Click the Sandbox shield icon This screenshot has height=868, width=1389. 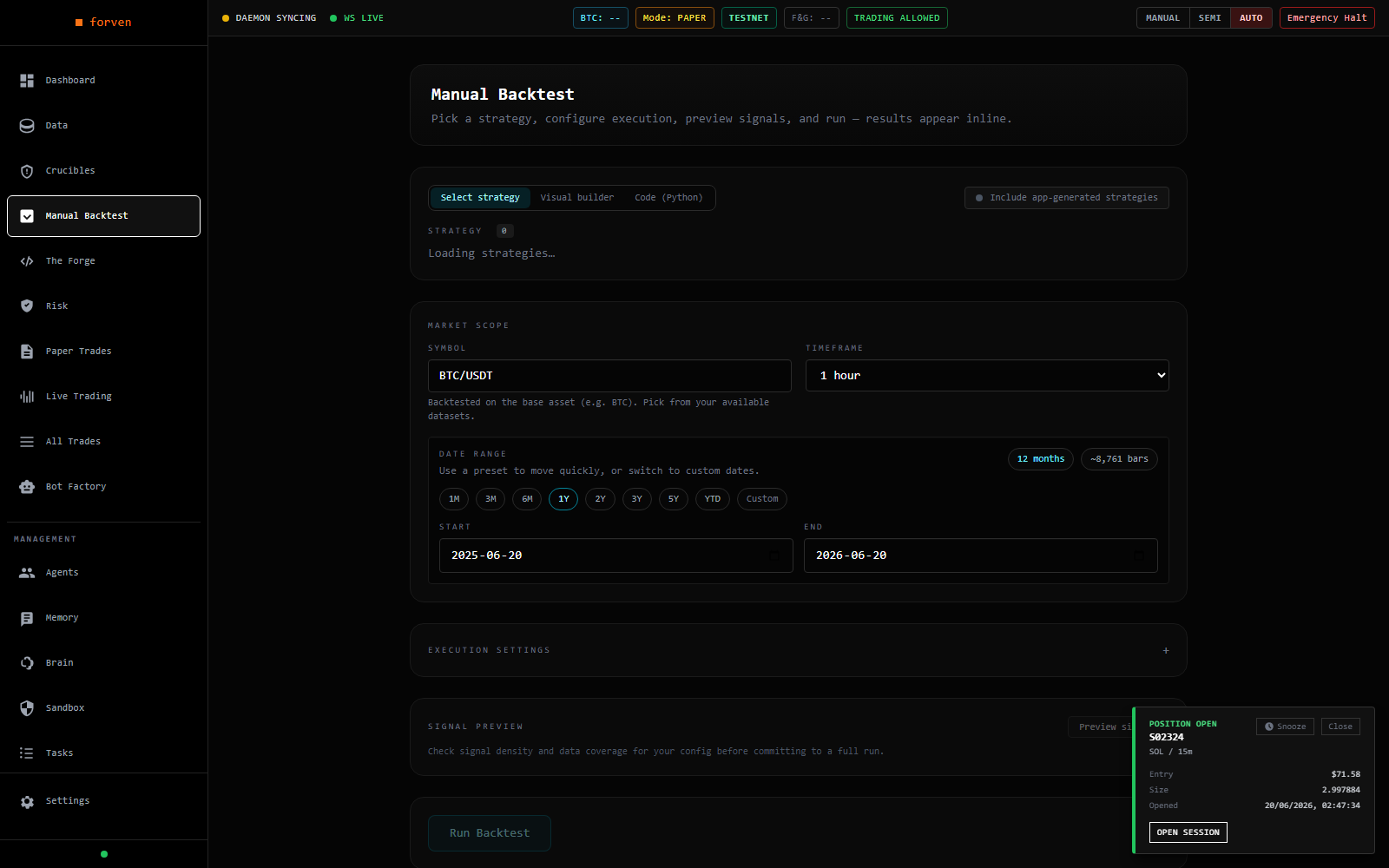click(27, 708)
